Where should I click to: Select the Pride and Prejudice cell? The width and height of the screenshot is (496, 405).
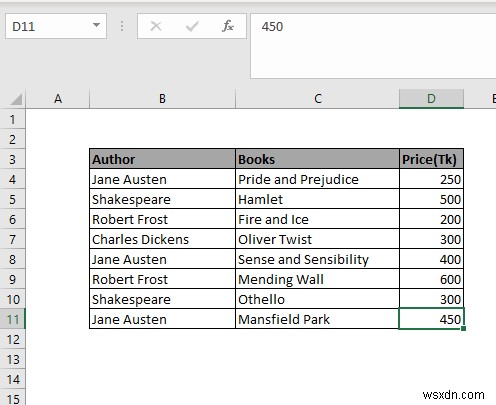(317, 179)
